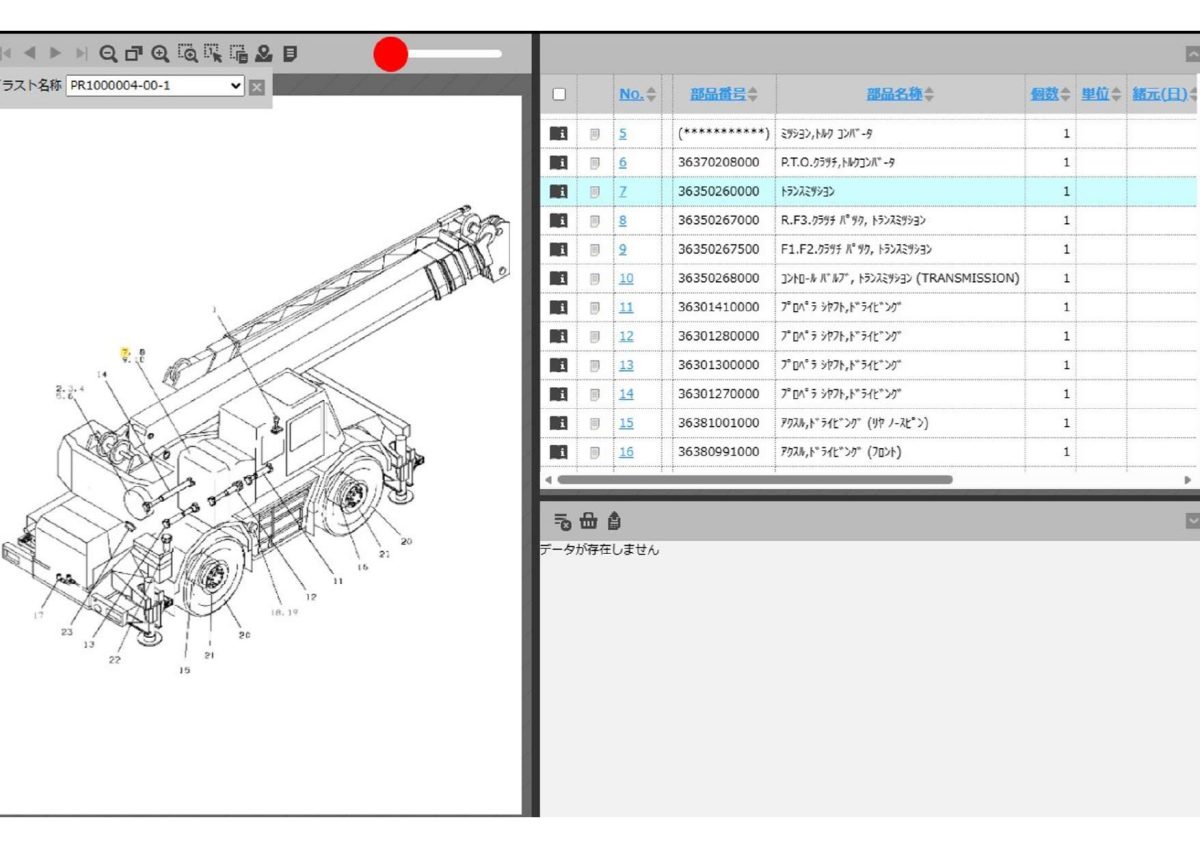Open the item number 7 link

[623, 191]
